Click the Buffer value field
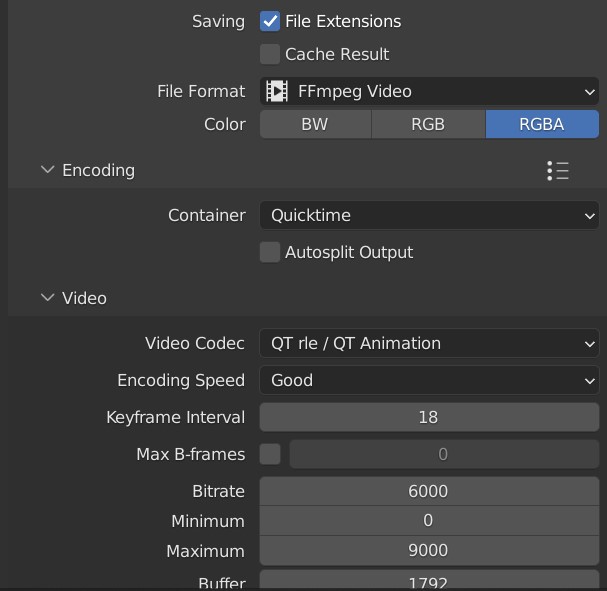Screen dimensions: 607x591 (429, 579)
